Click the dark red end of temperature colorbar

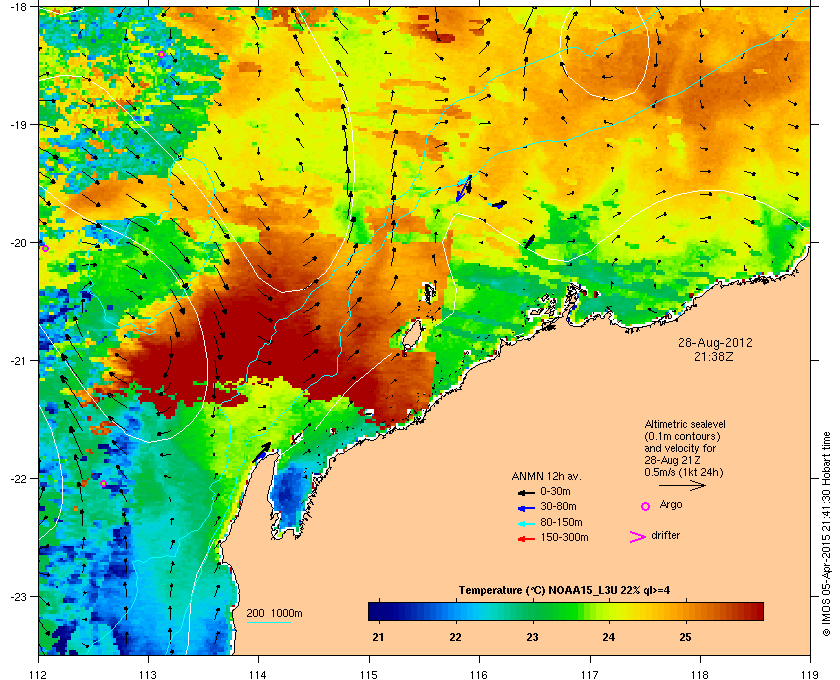756,611
